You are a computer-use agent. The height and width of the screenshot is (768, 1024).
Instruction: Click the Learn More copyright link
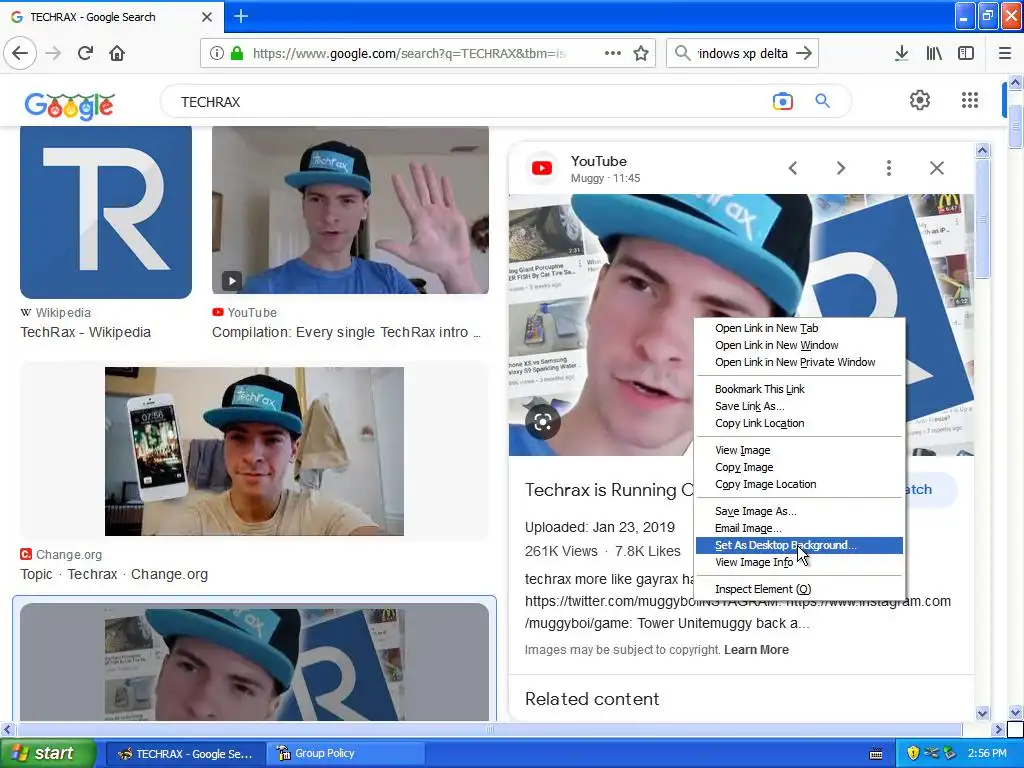[x=756, y=650]
